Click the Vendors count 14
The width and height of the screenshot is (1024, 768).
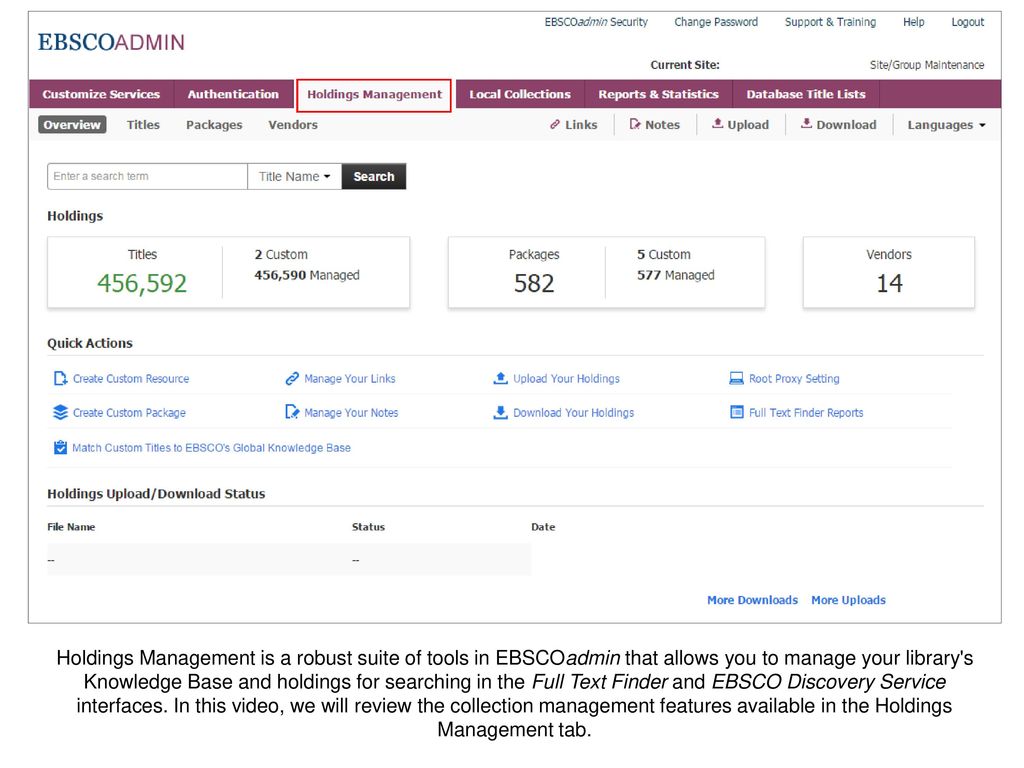click(x=889, y=283)
